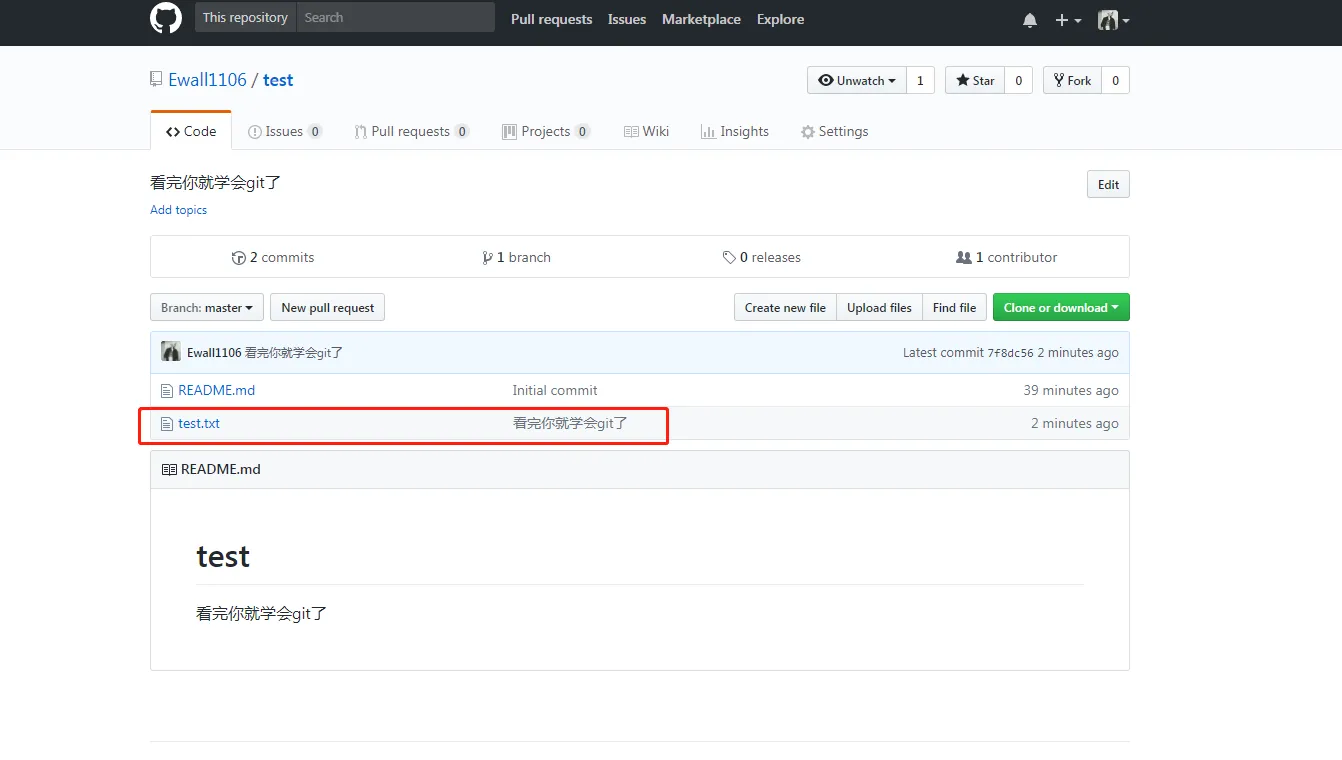1342x760 pixels.
Task: View the 2 commits history
Action: tap(273, 257)
